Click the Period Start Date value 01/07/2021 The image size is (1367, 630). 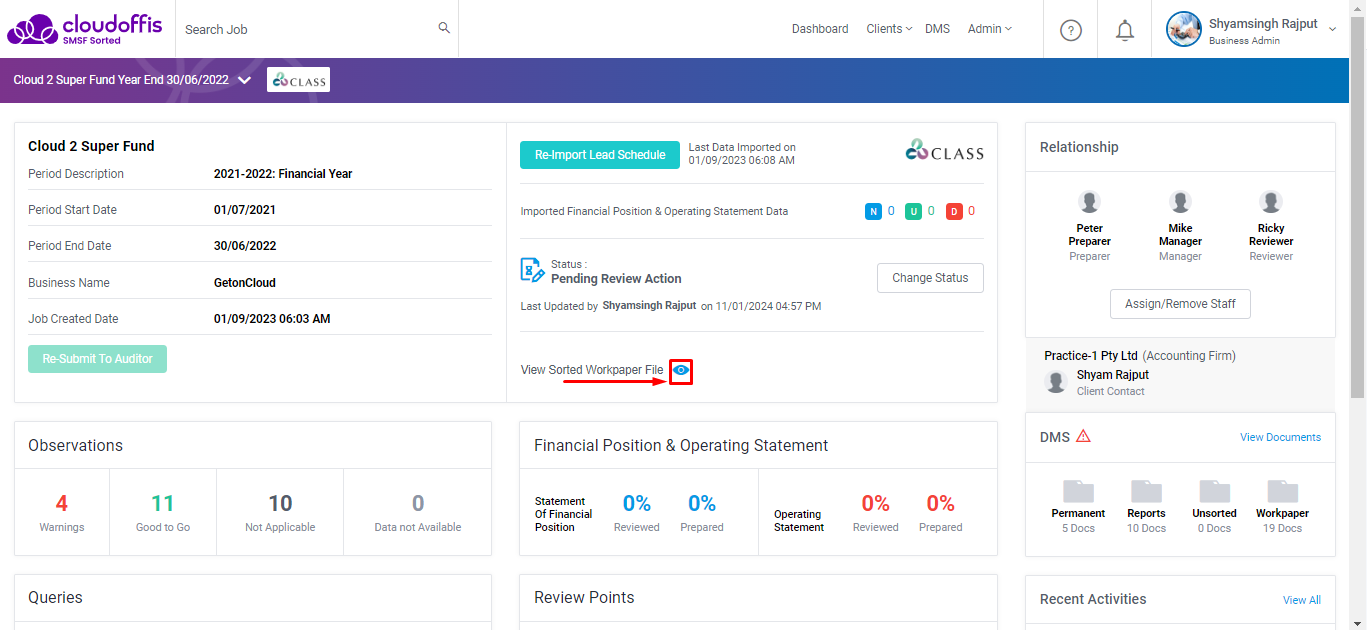coord(245,210)
